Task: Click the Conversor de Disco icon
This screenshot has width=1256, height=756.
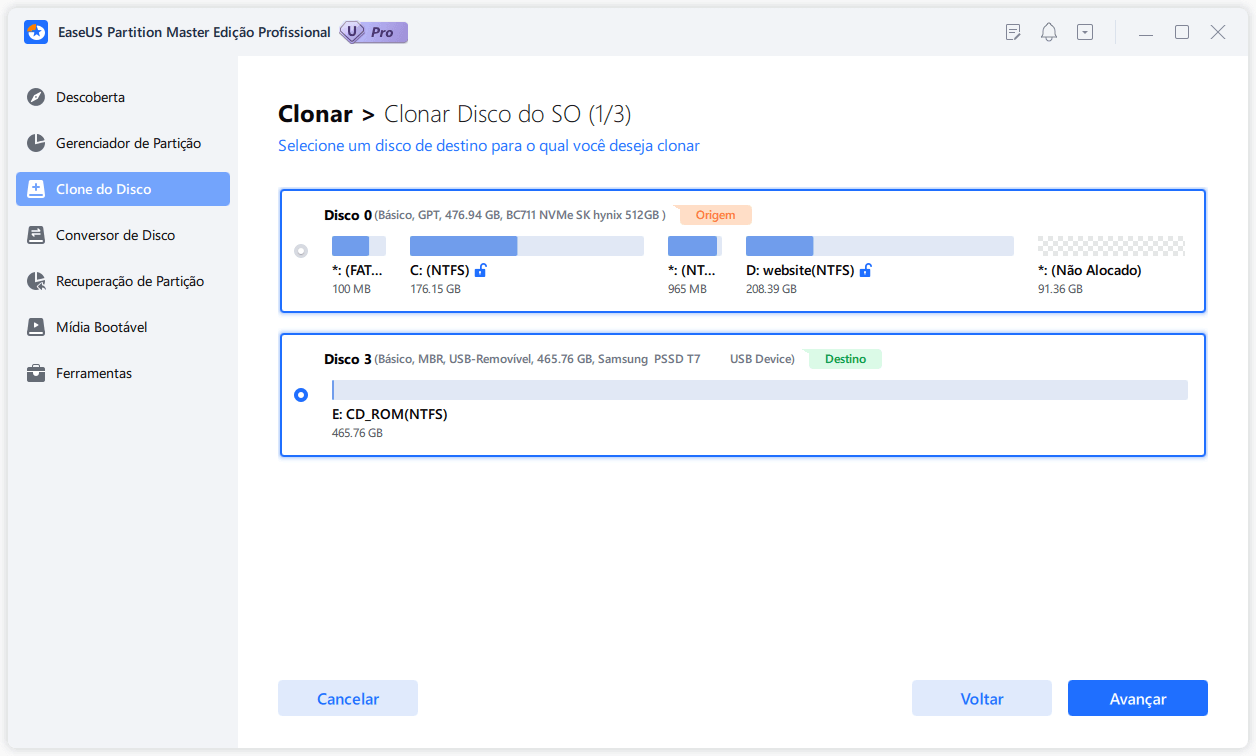Action: (x=36, y=235)
